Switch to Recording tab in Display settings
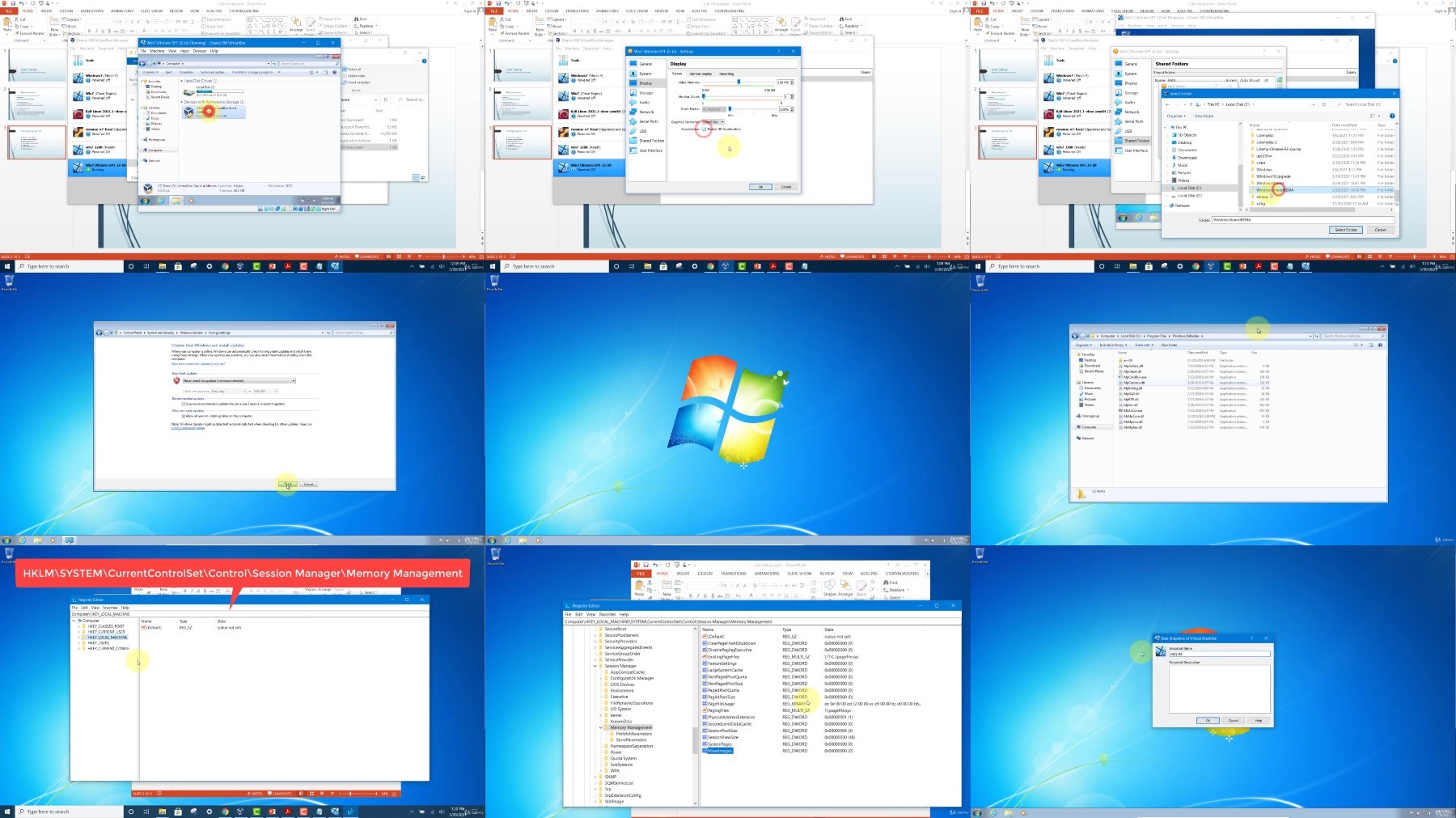 (x=726, y=74)
